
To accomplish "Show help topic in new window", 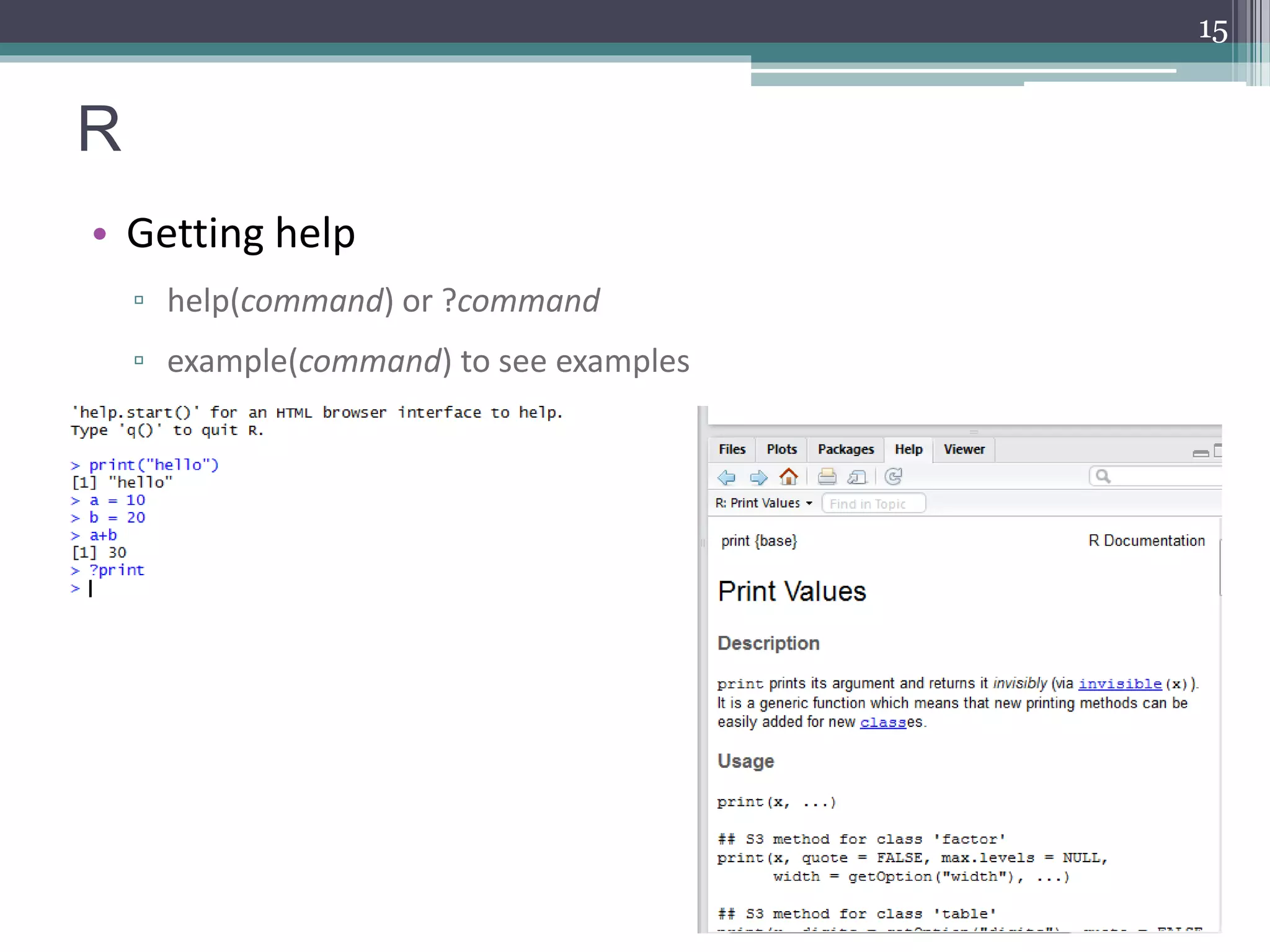I will tap(857, 477).
